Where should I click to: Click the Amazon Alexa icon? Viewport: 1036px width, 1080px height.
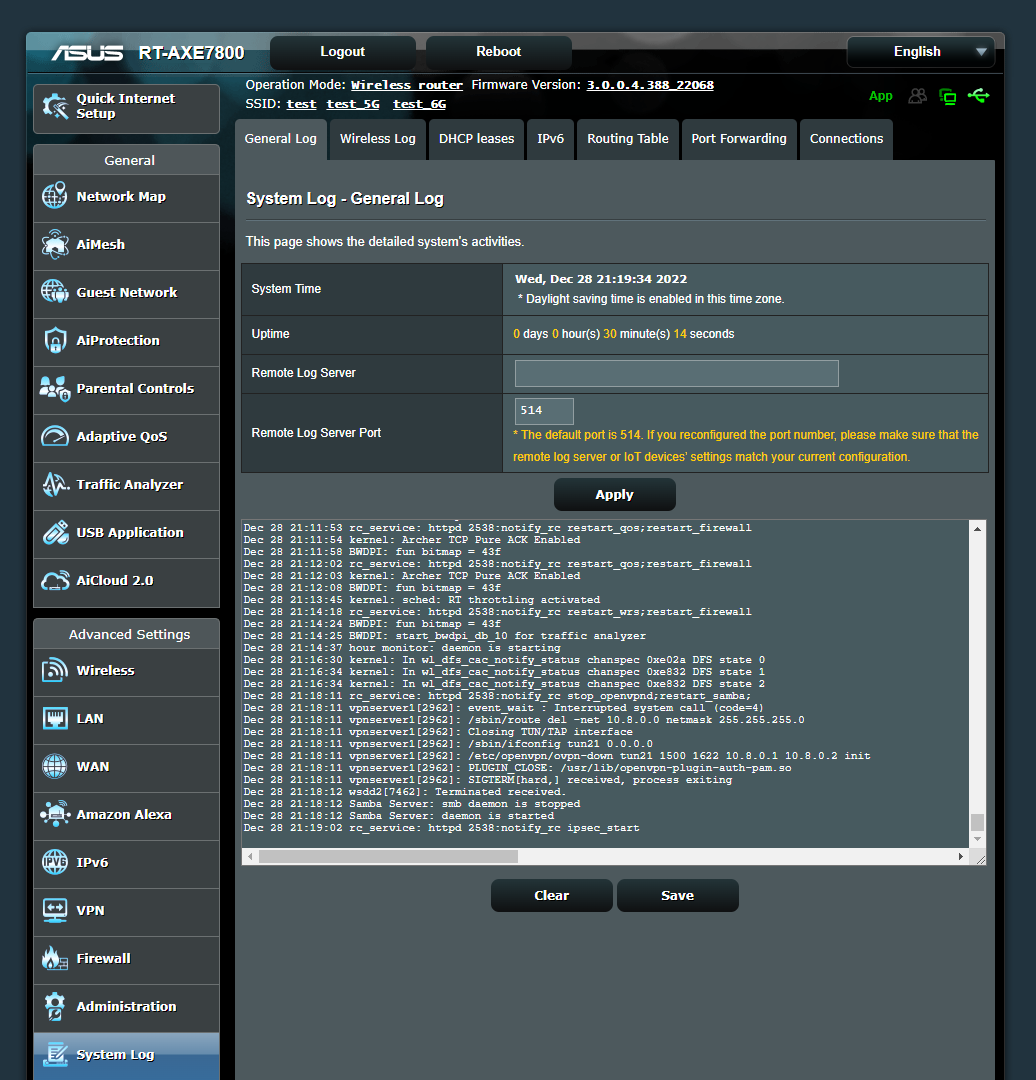click(x=55, y=814)
